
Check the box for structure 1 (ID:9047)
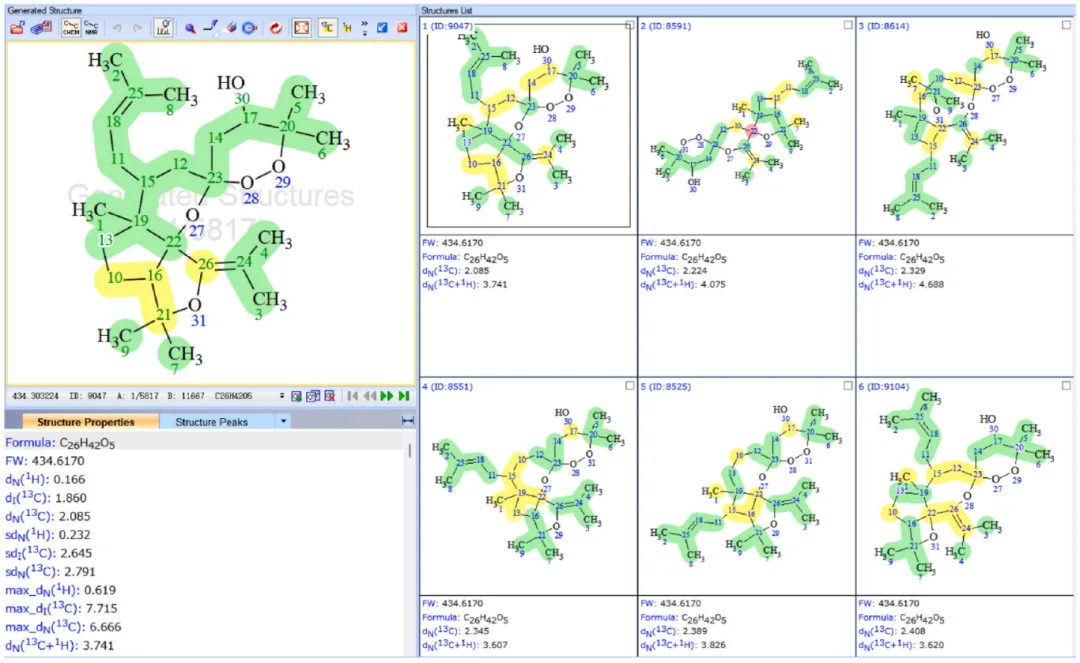pos(630,25)
